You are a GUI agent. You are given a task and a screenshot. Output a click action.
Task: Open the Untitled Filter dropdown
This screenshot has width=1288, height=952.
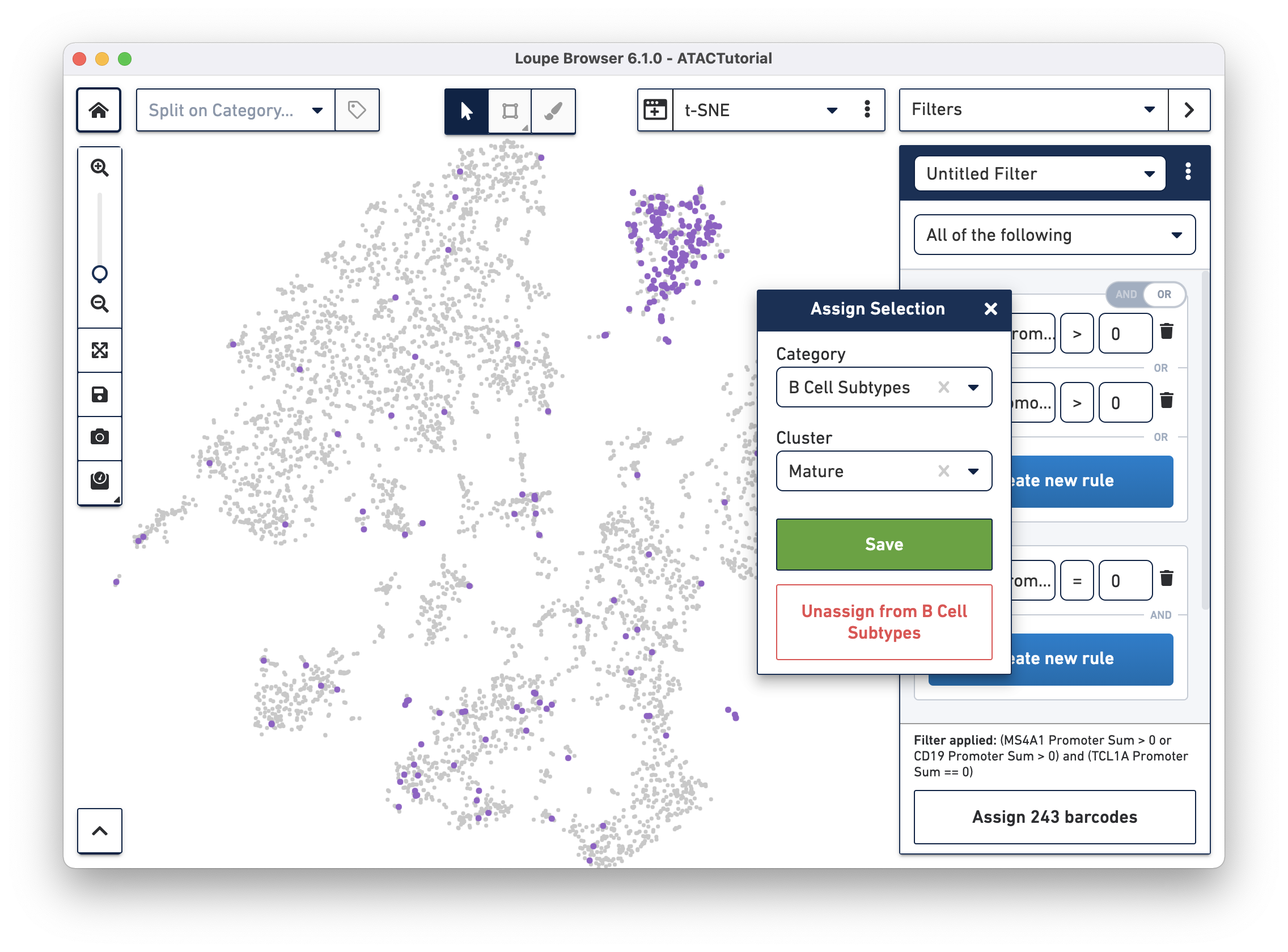click(1040, 173)
